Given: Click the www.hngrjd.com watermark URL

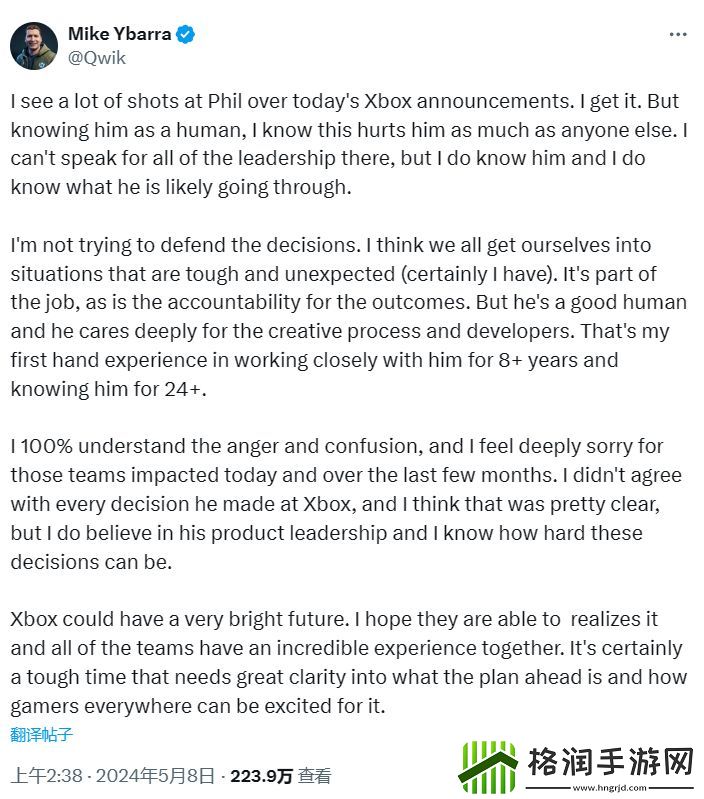Looking at the screenshot, I should (610, 788).
